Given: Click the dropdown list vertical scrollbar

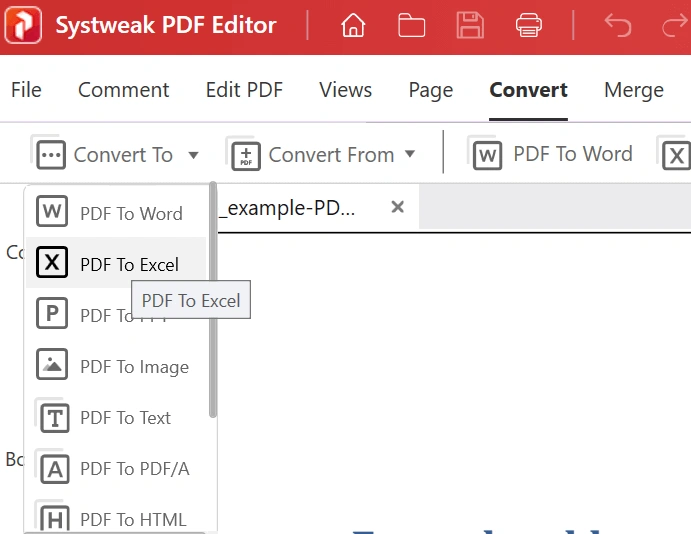Looking at the screenshot, I should pyautogui.click(x=213, y=300).
